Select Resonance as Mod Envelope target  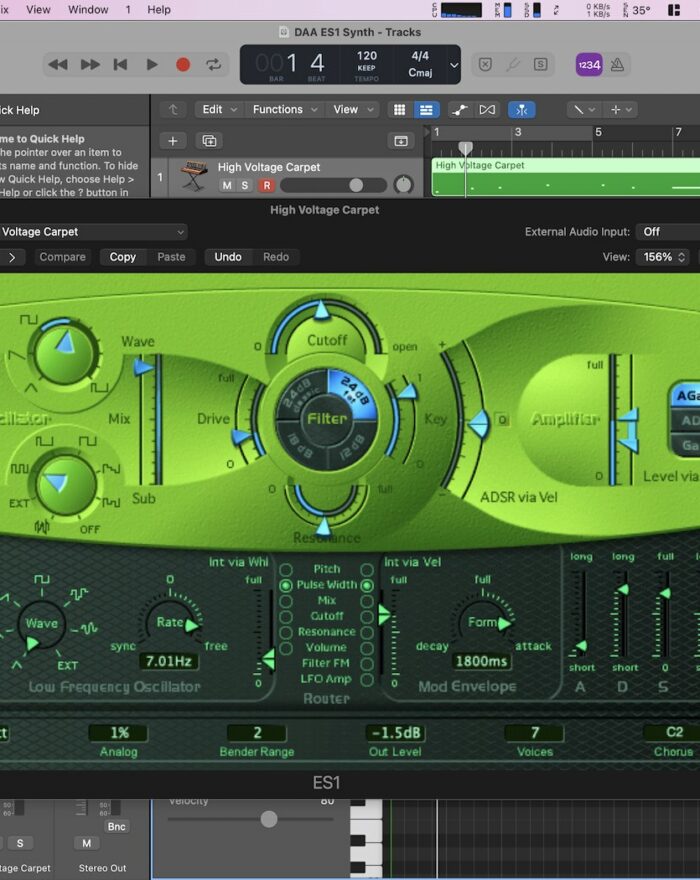[367, 632]
